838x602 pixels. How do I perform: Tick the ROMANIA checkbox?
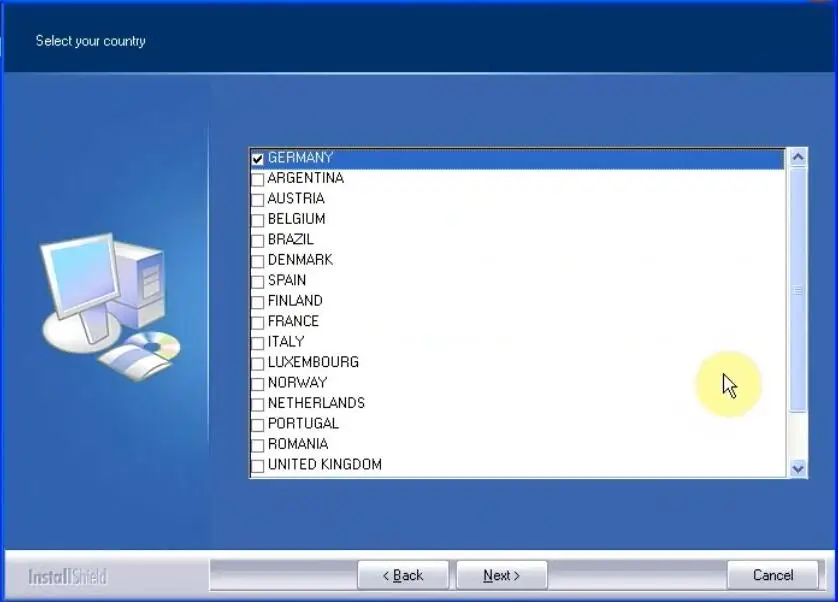tap(258, 445)
